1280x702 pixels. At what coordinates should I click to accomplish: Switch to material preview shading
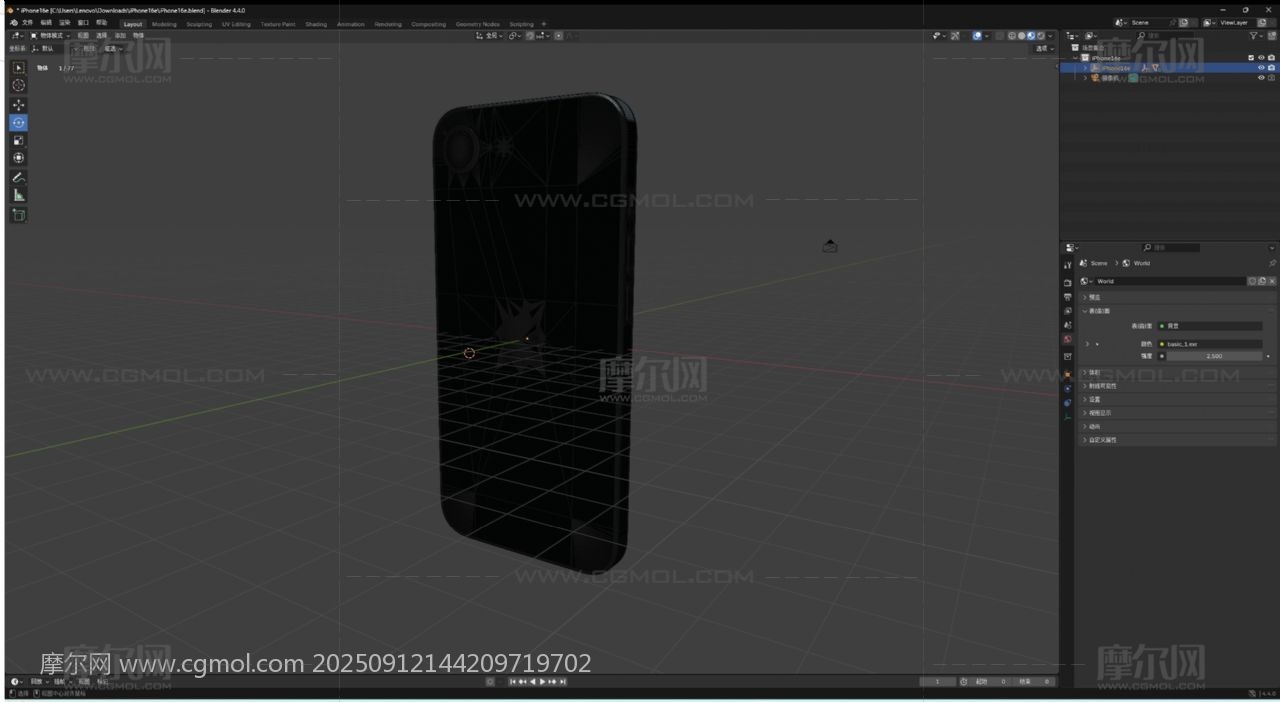1031,35
